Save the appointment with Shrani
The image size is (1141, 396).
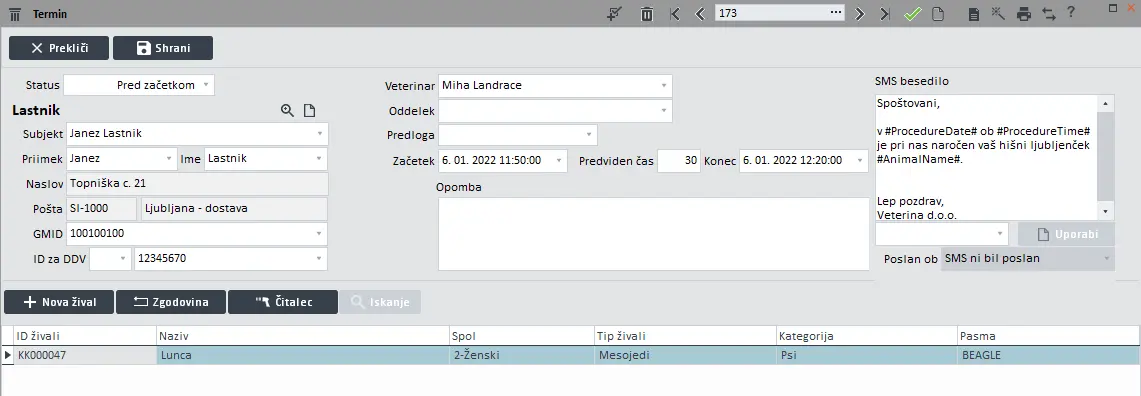[x=163, y=48]
